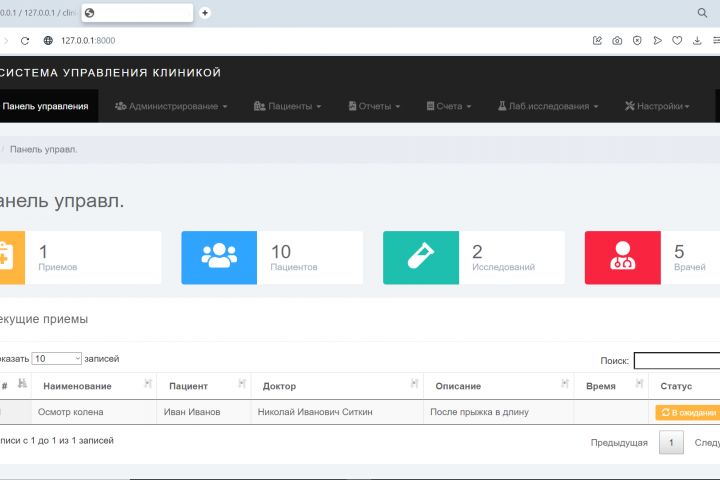This screenshot has width=720, height=480.
Task: Sort table by Пациент column sort icon
Action: click(242, 383)
